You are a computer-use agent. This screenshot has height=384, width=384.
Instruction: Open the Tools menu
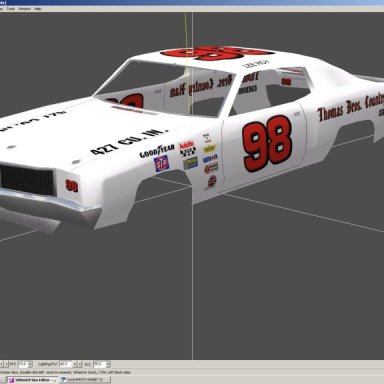11,9
